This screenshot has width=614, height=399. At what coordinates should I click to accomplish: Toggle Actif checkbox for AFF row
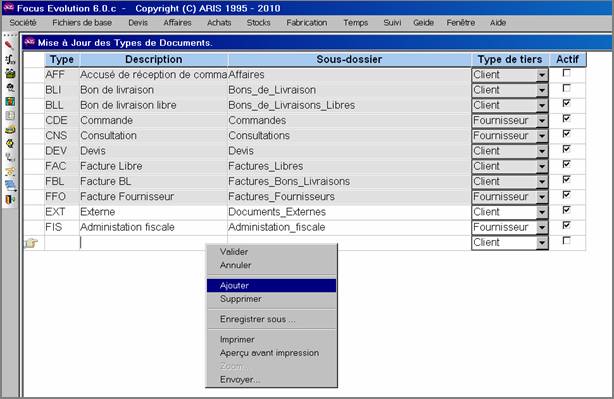coord(566,73)
